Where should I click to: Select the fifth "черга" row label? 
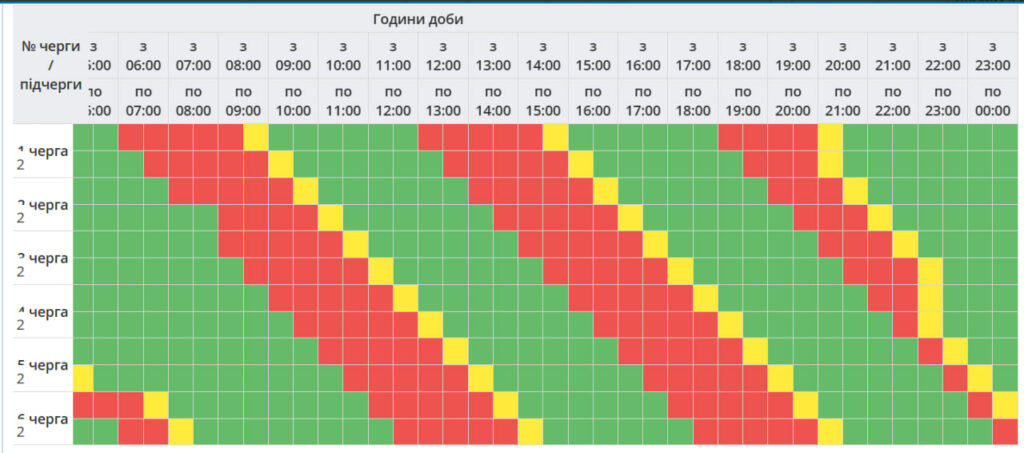coord(43,365)
